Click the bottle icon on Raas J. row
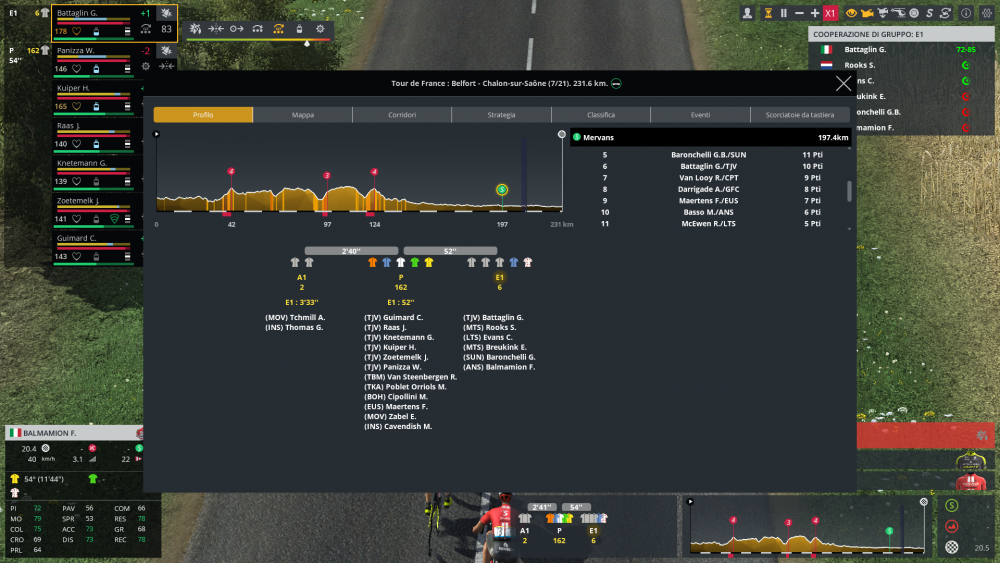The width and height of the screenshot is (1000, 563). (x=96, y=144)
